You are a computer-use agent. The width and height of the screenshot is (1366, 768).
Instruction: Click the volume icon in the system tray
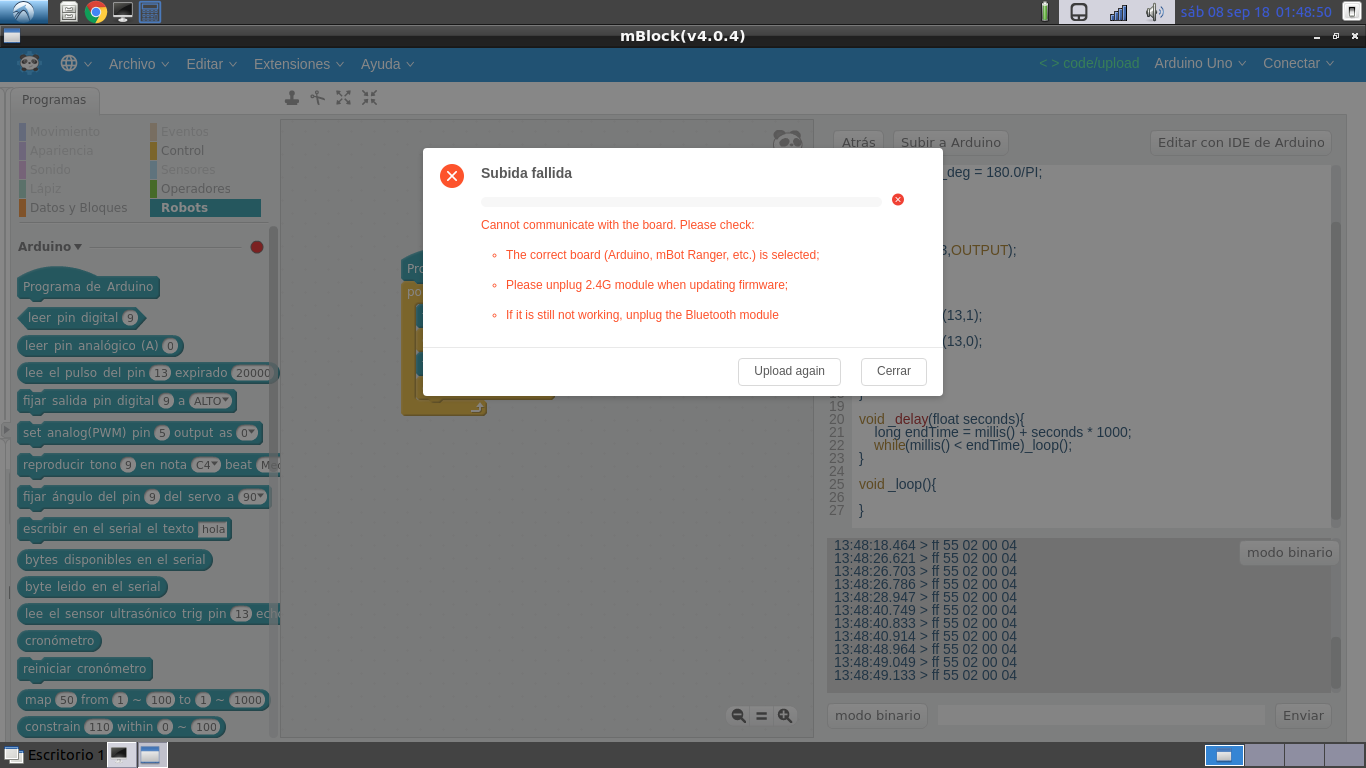click(x=1155, y=12)
